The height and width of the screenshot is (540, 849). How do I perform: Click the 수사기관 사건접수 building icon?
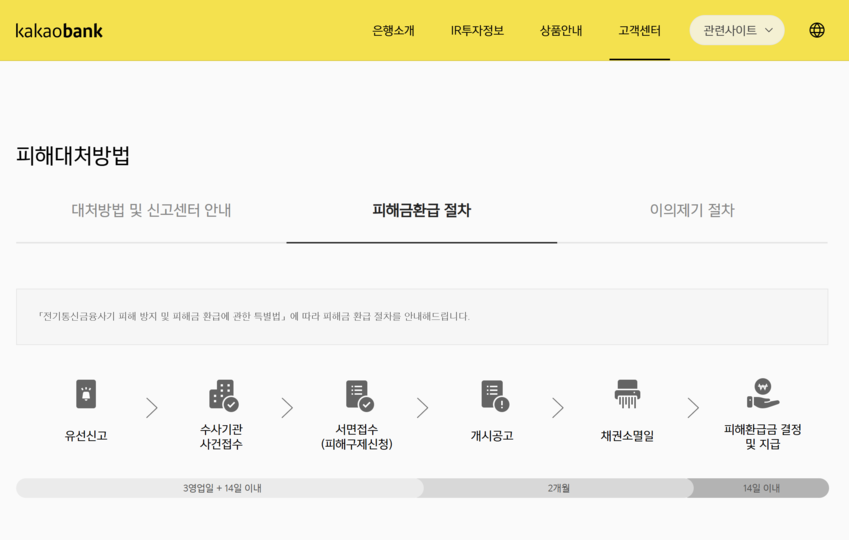pyautogui.click(x=222, y=395)
